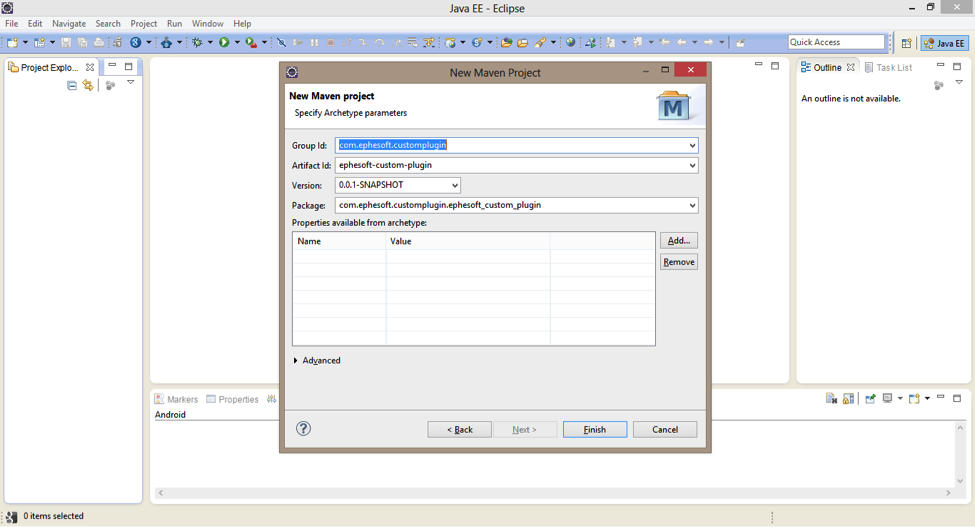
Task: Click the Open Type folder icon
Action: [506, 42]
